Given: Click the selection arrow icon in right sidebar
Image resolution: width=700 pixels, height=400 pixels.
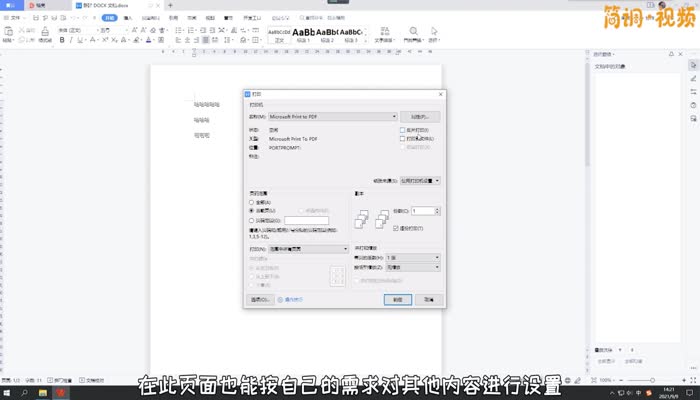Looking at the screenshot, I should pyautogui.click(x=693, y=65).
